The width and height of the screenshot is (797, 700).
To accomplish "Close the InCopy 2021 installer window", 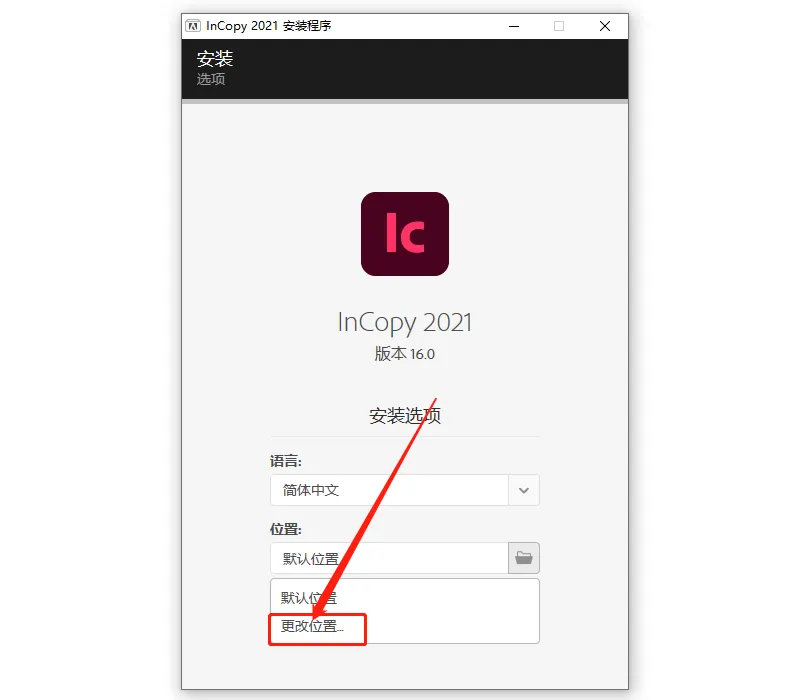I will (604, 26).
